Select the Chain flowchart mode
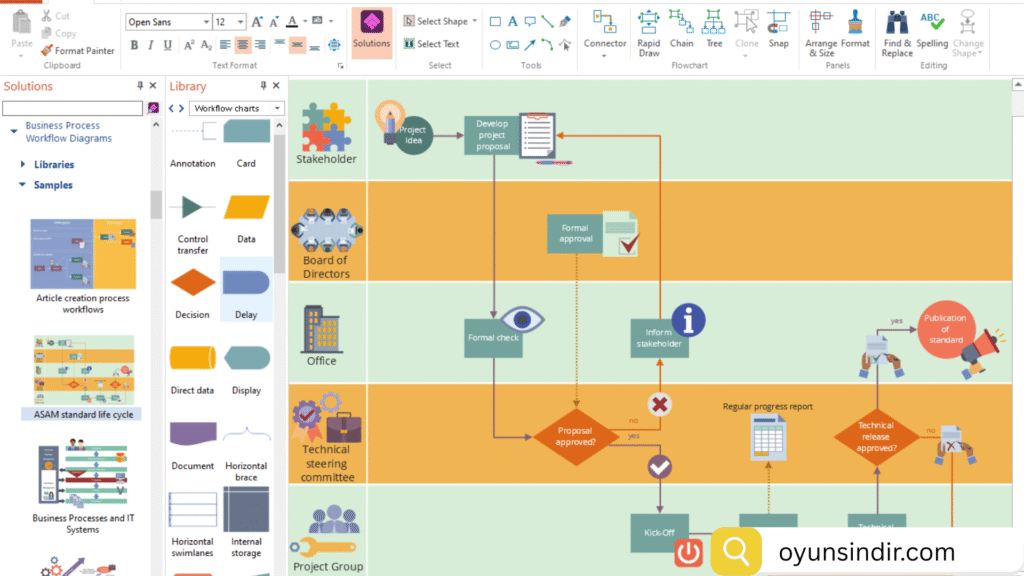The width and height of the screenshot is (1024, 576). pyautogui.click(x=681, y=31)
